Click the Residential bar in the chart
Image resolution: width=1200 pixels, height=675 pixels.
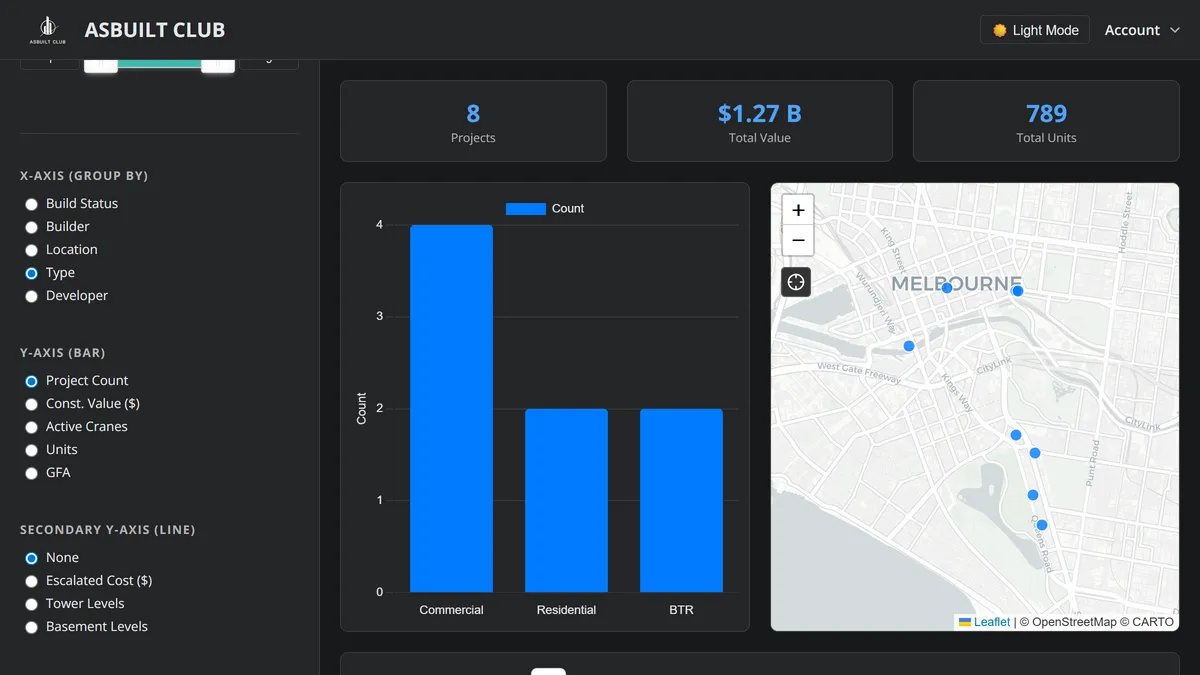pos(566,500)
